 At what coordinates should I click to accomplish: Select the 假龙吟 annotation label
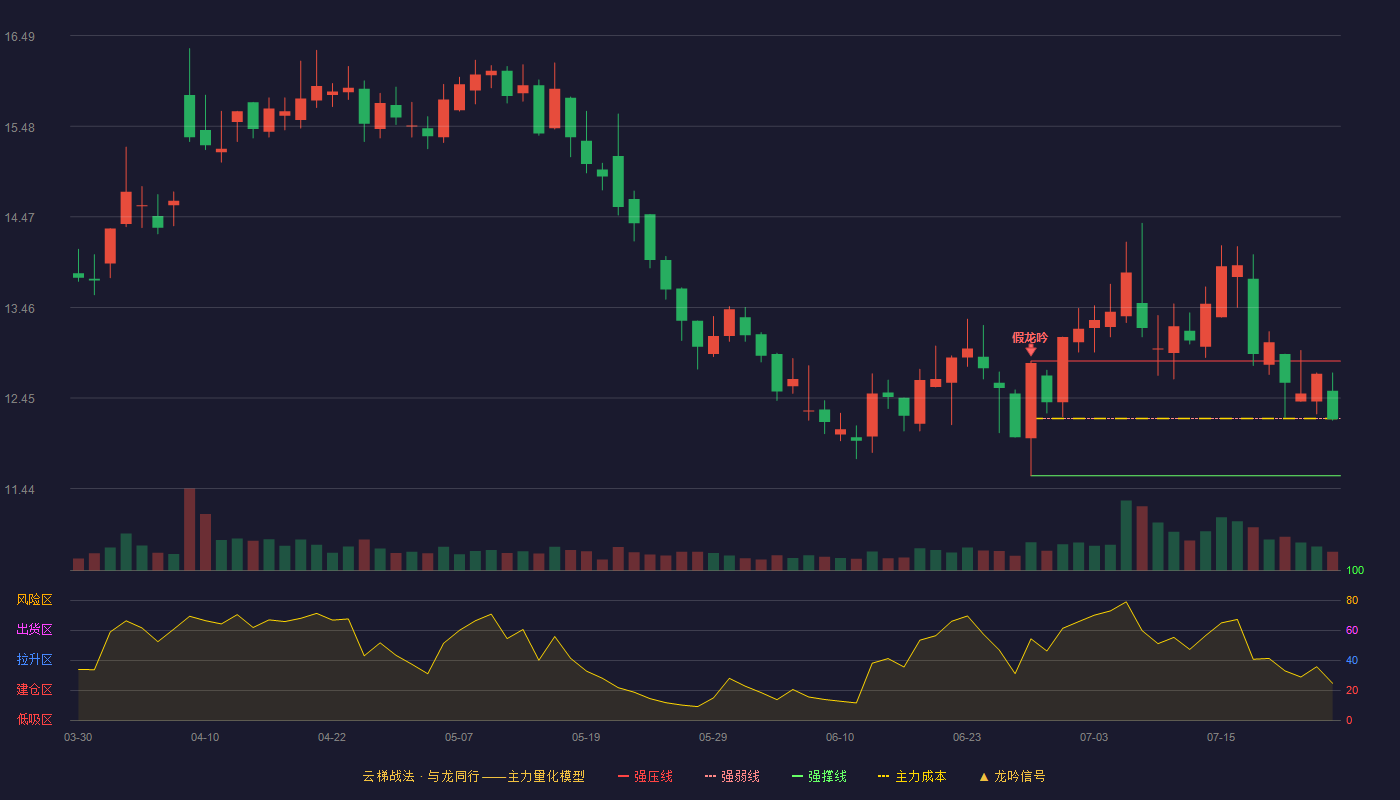(1030, 337)
